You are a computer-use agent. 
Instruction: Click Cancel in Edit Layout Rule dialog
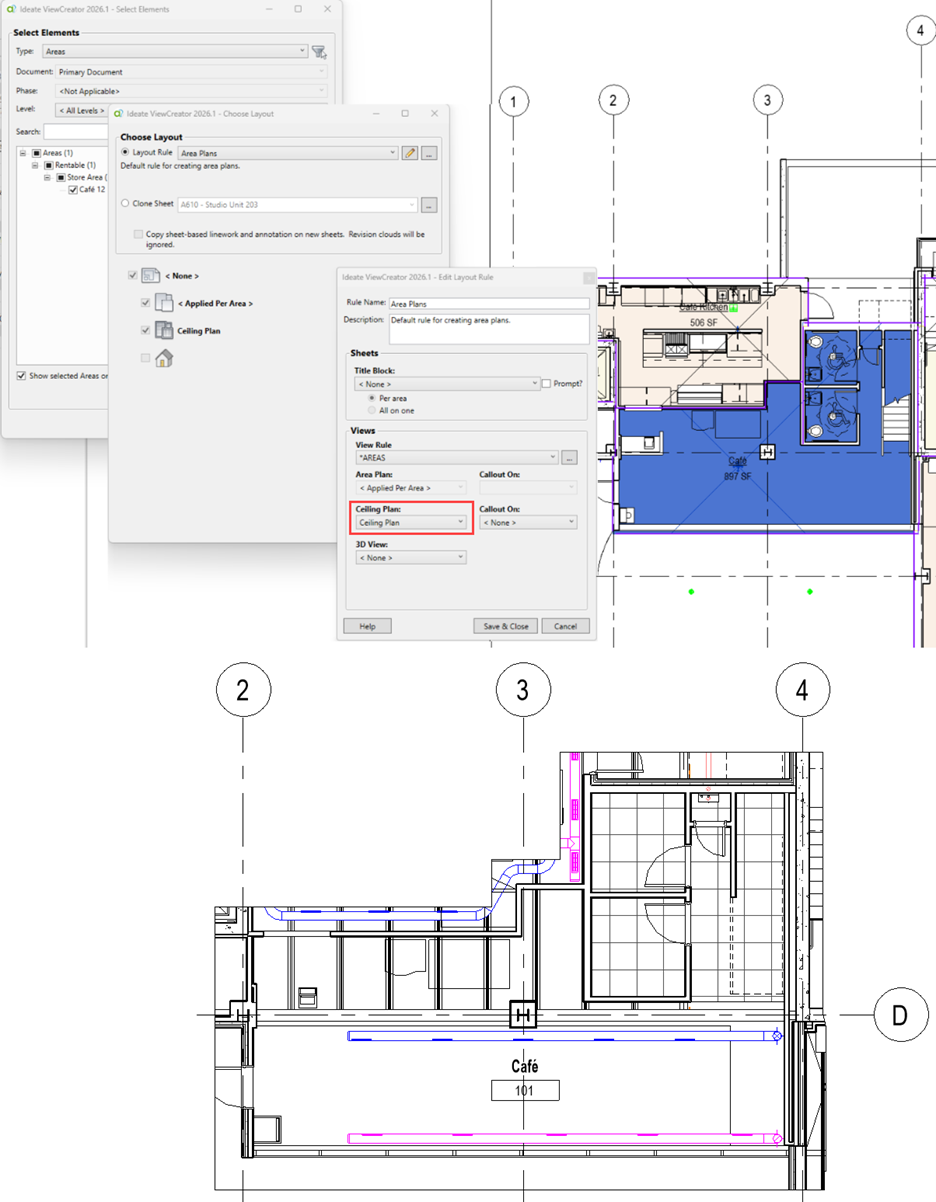[x=565, y=626]
